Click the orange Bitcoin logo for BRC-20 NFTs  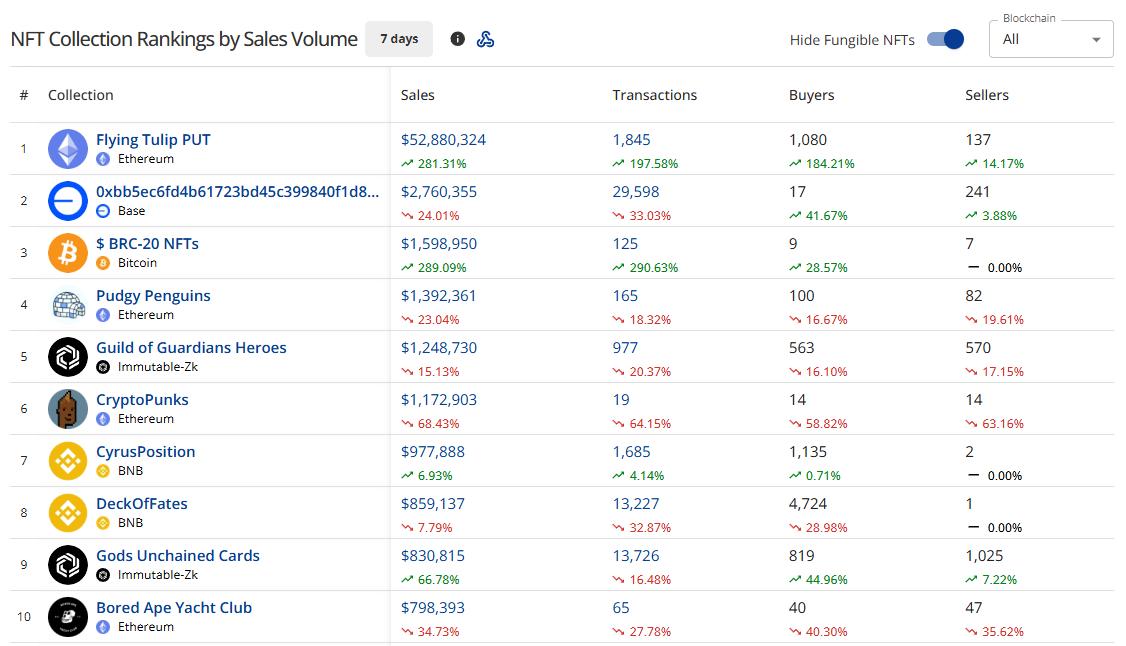coord(68,253)
